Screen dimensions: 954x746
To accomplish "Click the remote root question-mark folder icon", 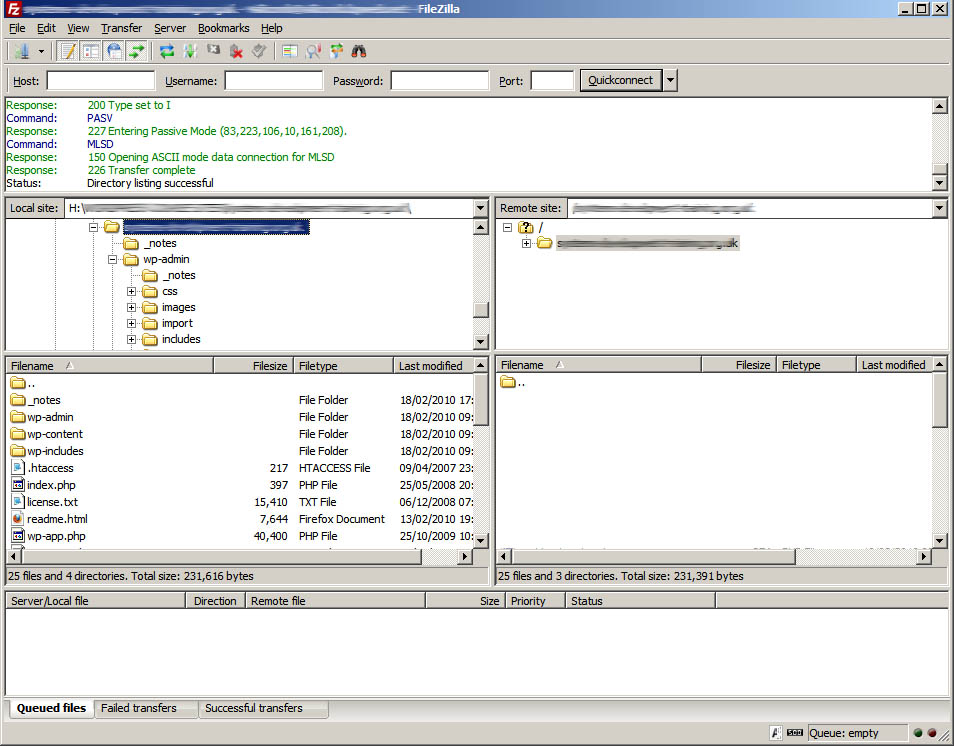I will click(526, 228).
